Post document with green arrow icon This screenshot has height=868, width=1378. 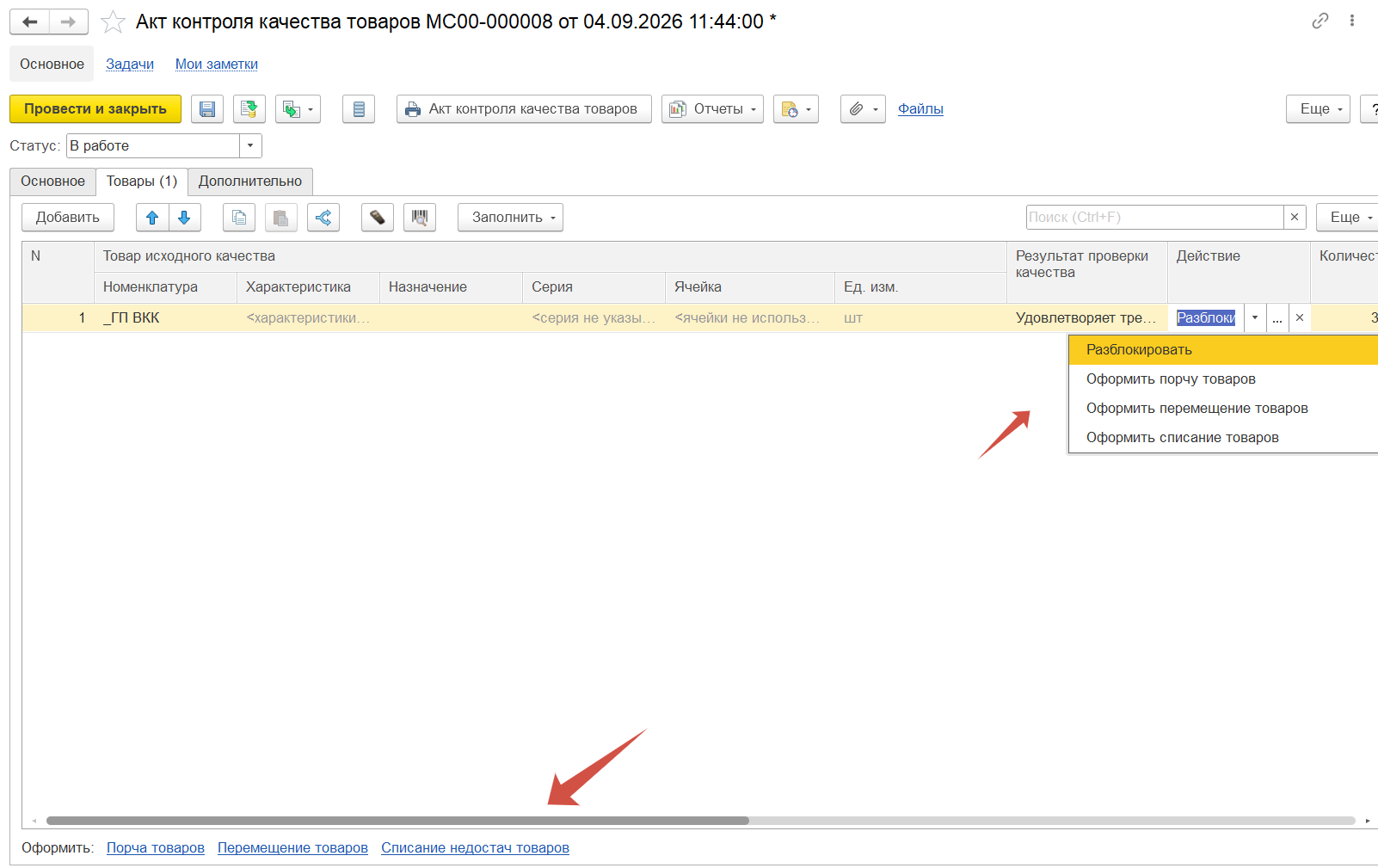249,109
